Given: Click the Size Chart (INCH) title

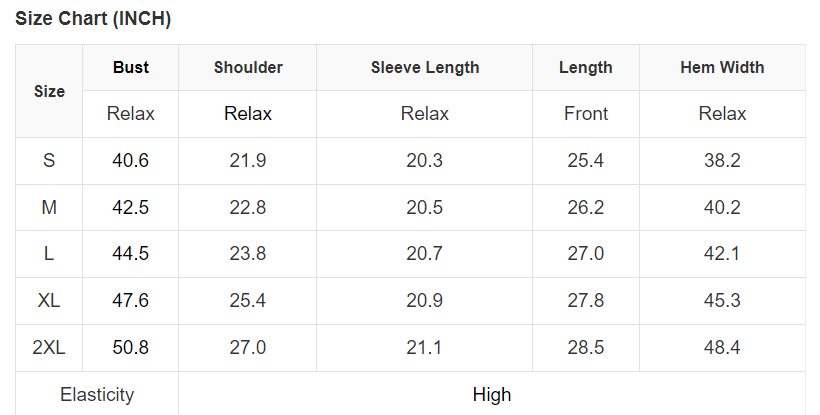Looking at the screenshot, I should pos(93,19).
